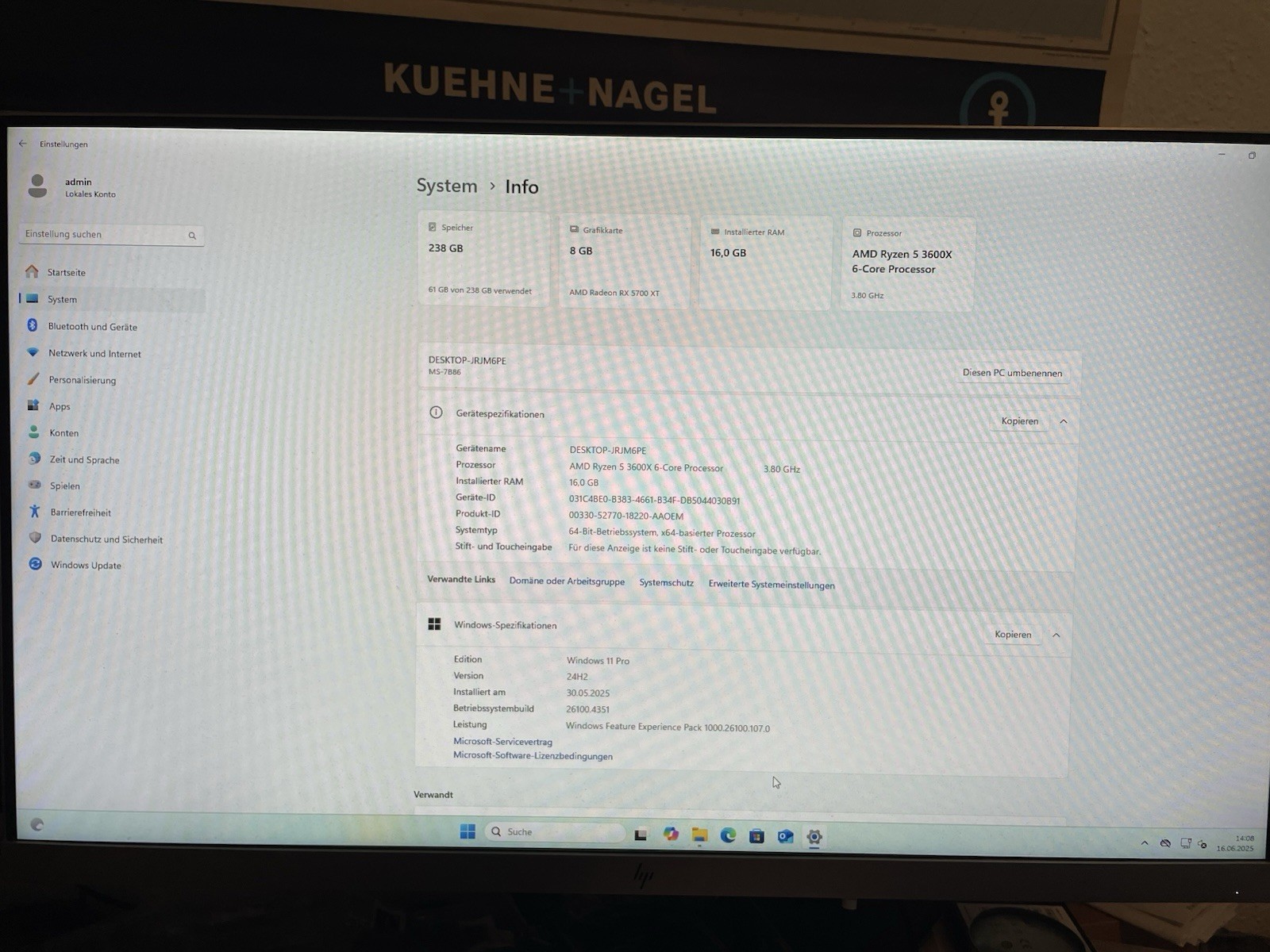Go to Zeit und Sprache settings

84,459
